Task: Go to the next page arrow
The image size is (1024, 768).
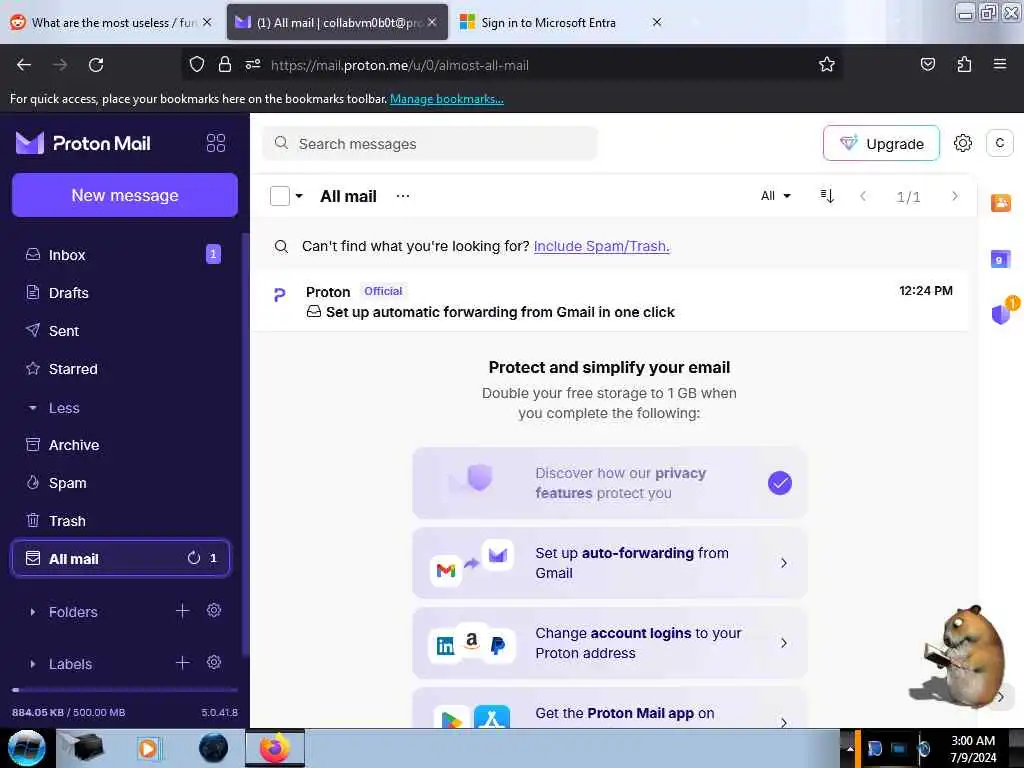Action: point(955,196)
